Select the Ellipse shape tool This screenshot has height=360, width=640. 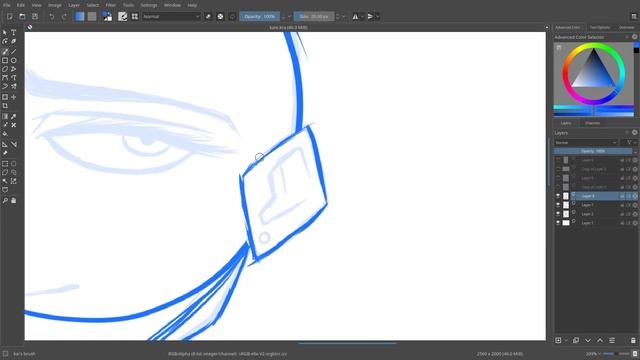coord(13,60)
